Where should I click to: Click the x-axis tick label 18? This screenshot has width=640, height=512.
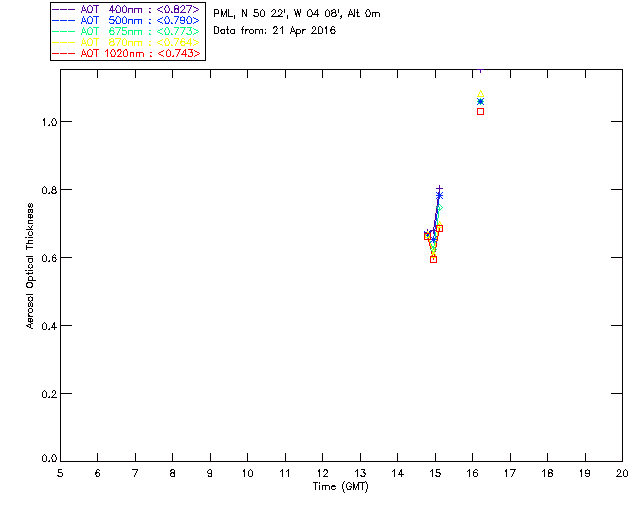pyautogui.click(x=547, y=473)
